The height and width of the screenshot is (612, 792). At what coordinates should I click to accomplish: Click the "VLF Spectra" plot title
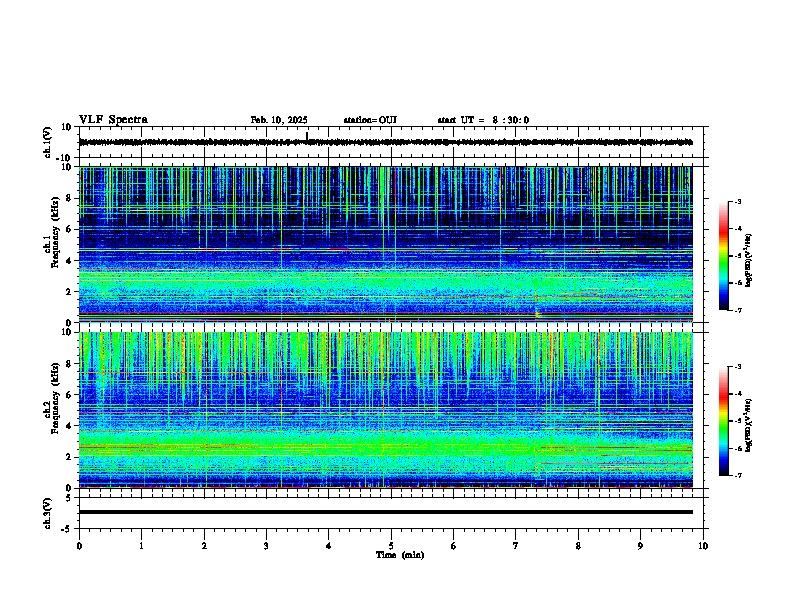coord(114,120)
